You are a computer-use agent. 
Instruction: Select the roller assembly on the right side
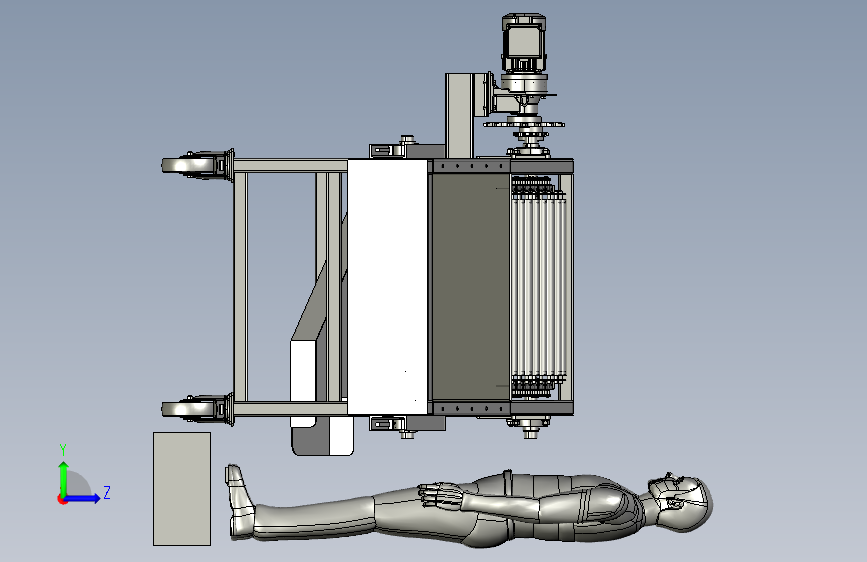(x=538, y=287)
